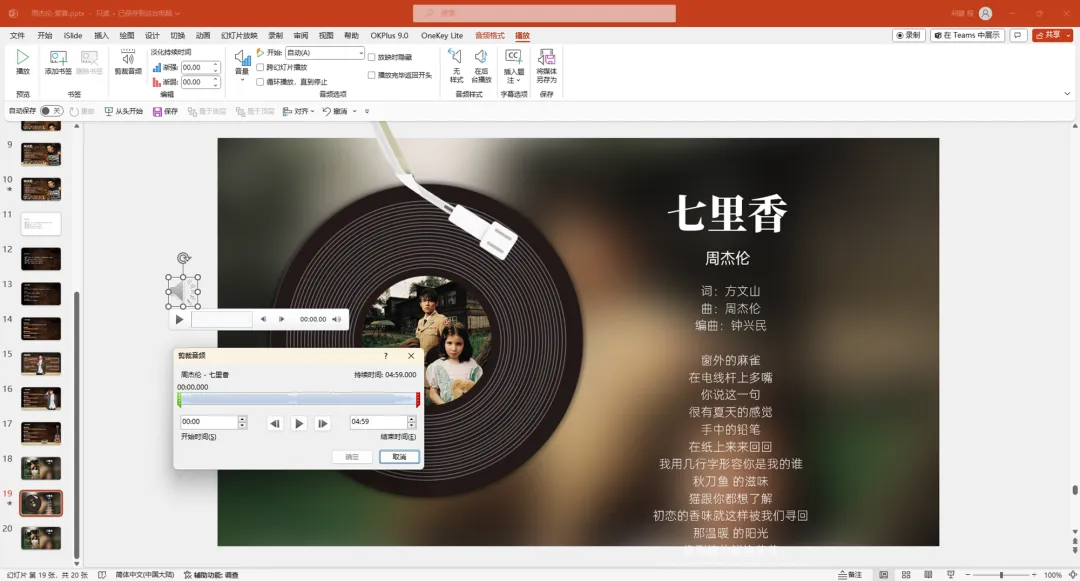Viewport: 1080px width, 581px height.
Task: Click the red end trim marker
Action: tap(418, 400)
